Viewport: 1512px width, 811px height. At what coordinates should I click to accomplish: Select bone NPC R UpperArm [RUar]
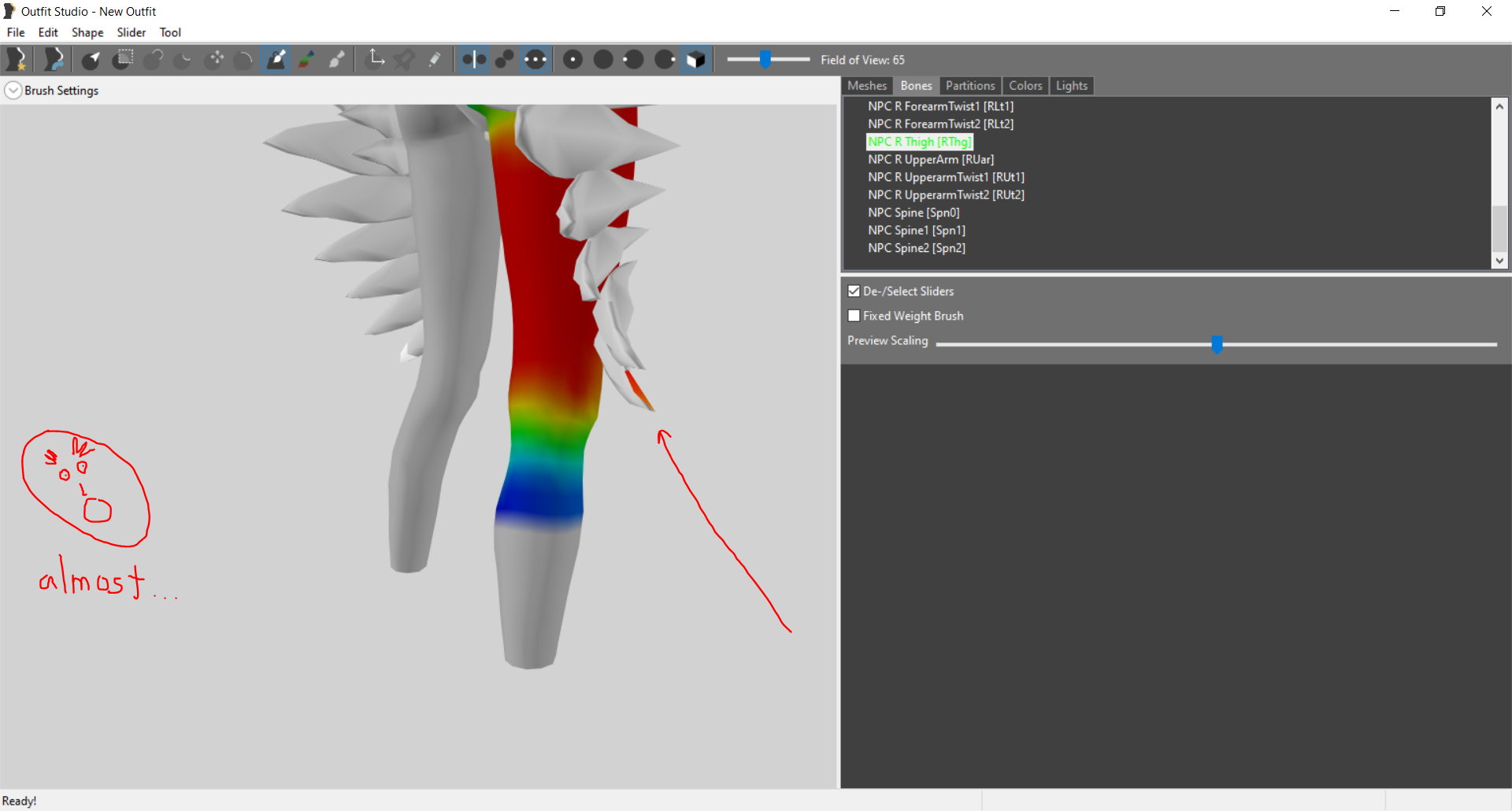931,160
